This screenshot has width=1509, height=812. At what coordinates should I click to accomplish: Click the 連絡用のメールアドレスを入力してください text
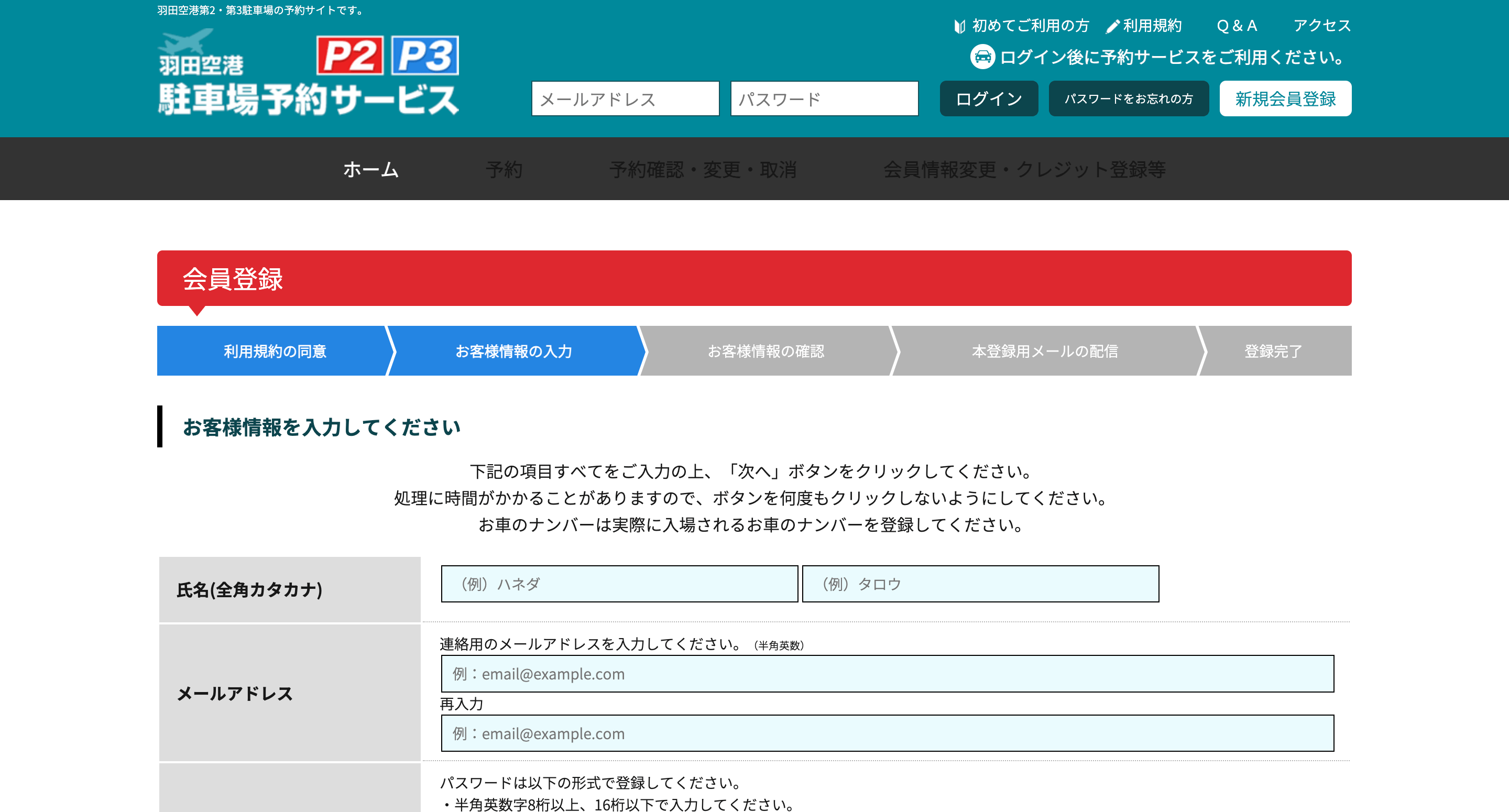click(x=591, y=644)
